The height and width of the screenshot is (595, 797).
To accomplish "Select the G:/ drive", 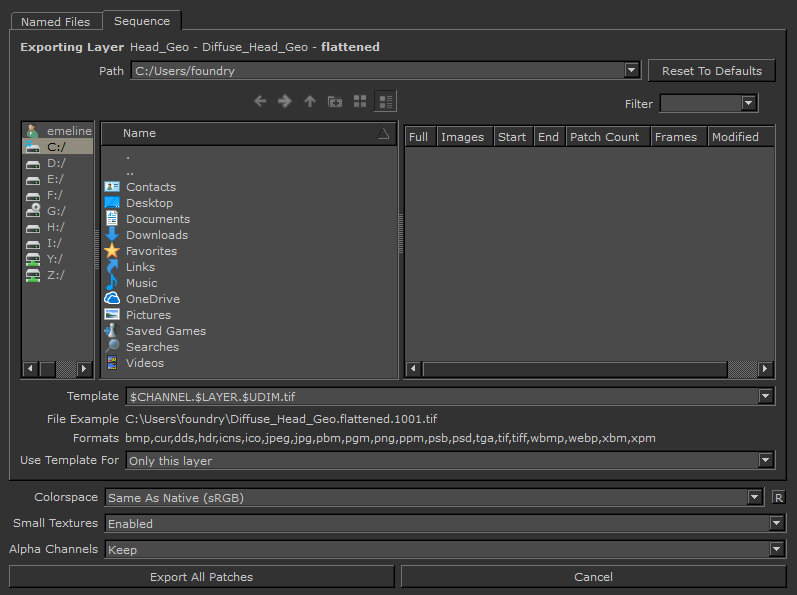I will pos(56,211).
